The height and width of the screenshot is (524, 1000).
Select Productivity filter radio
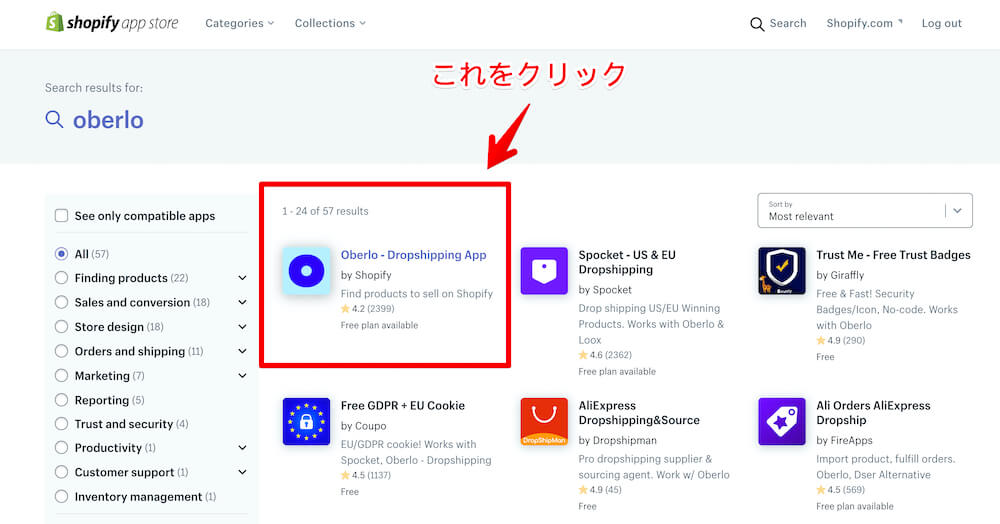[61, 448]
